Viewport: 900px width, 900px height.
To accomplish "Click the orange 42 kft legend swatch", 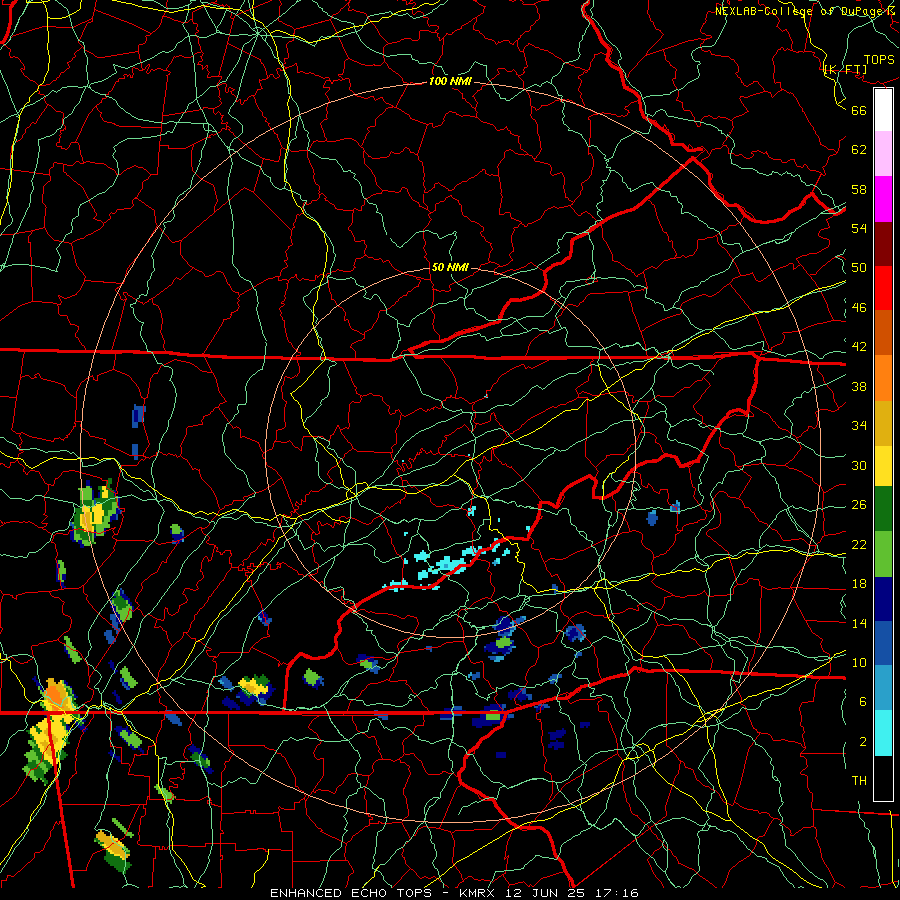I will tap(883, 378).
